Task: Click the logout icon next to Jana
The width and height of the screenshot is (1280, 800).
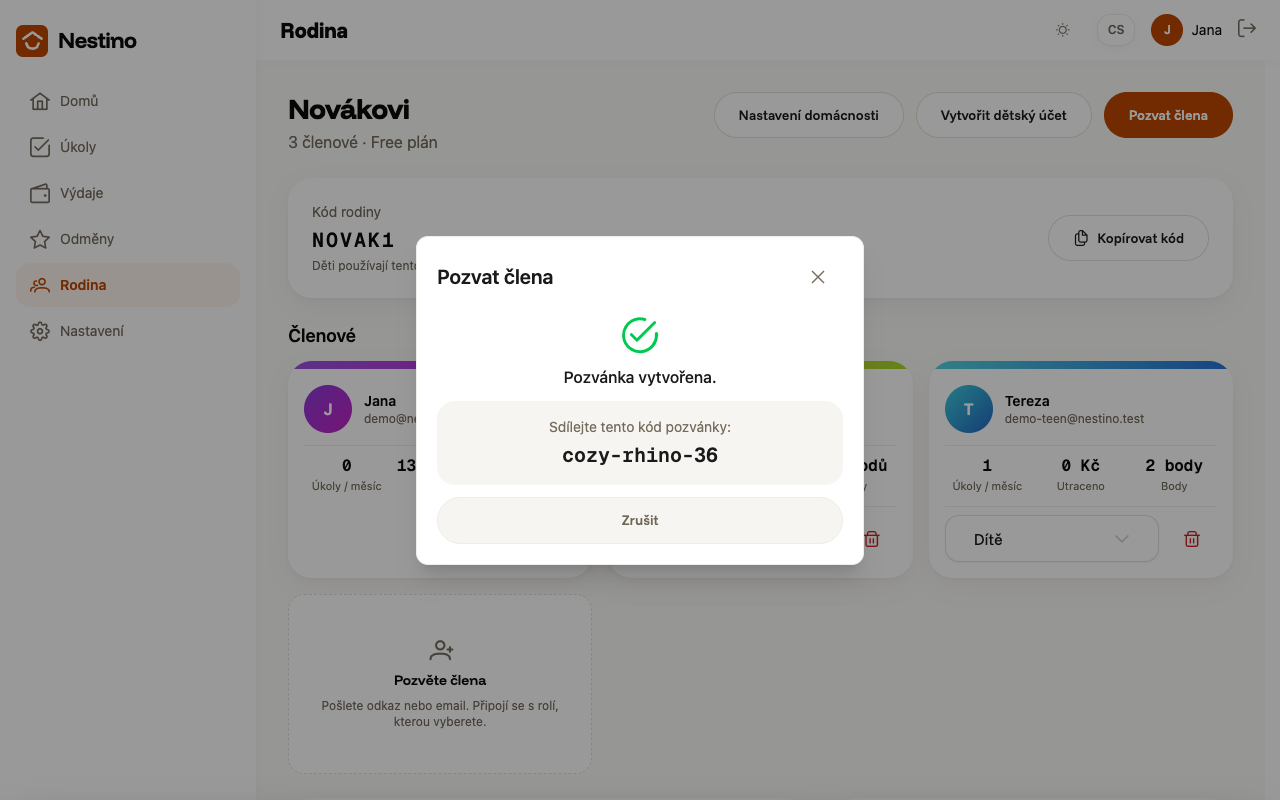Action: [1247, 29]
